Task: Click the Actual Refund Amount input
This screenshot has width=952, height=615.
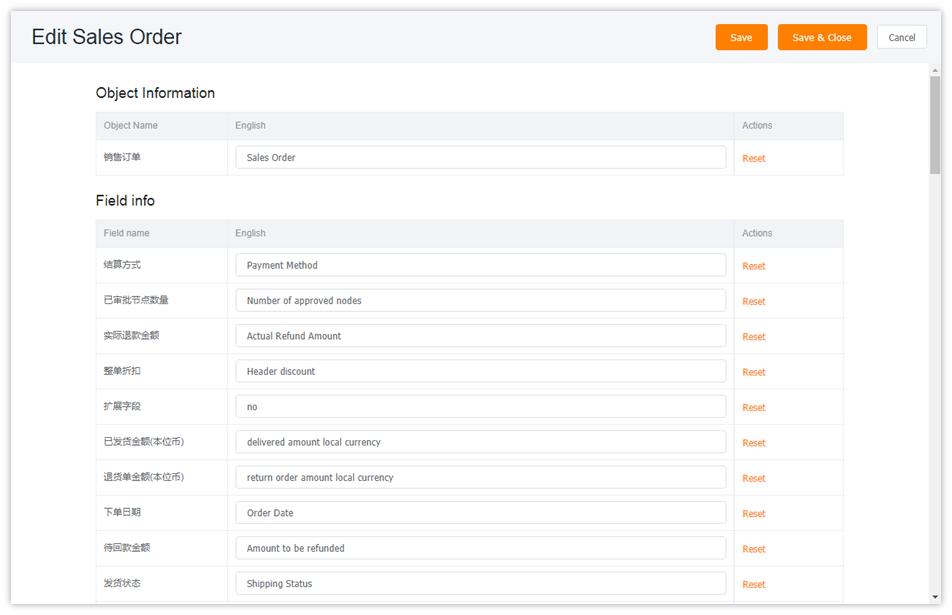Action: (480, 336)
